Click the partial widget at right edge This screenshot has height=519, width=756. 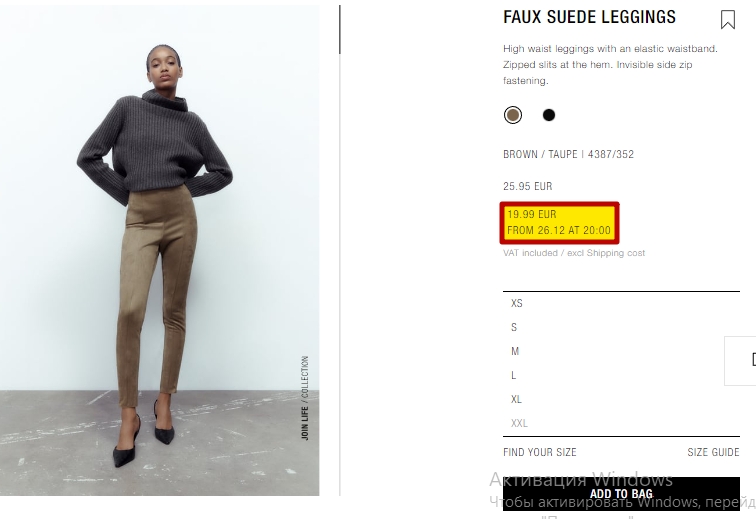(740, 361)
